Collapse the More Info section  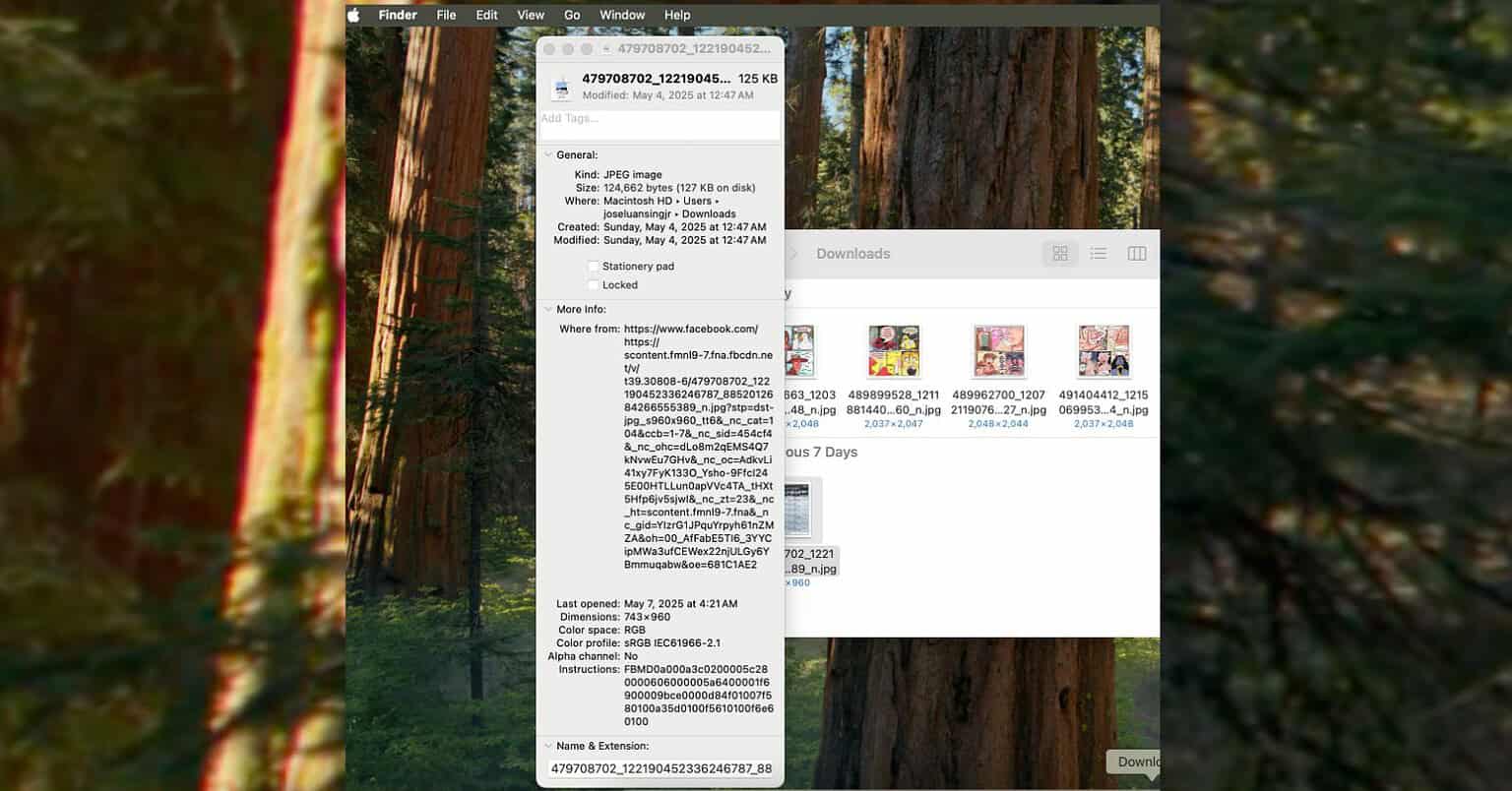point(548,309)
